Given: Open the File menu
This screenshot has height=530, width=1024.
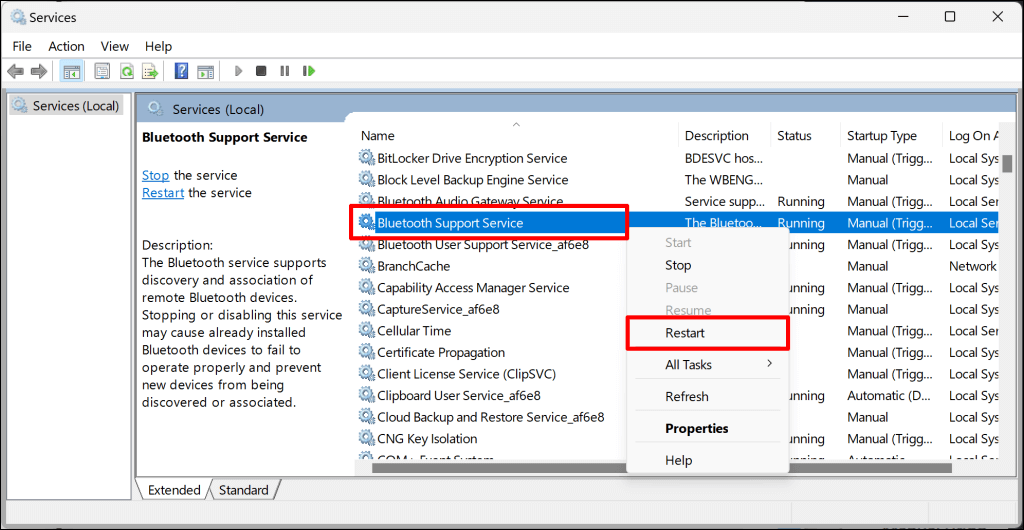Looking at the screenshot, I should [22, 46].
